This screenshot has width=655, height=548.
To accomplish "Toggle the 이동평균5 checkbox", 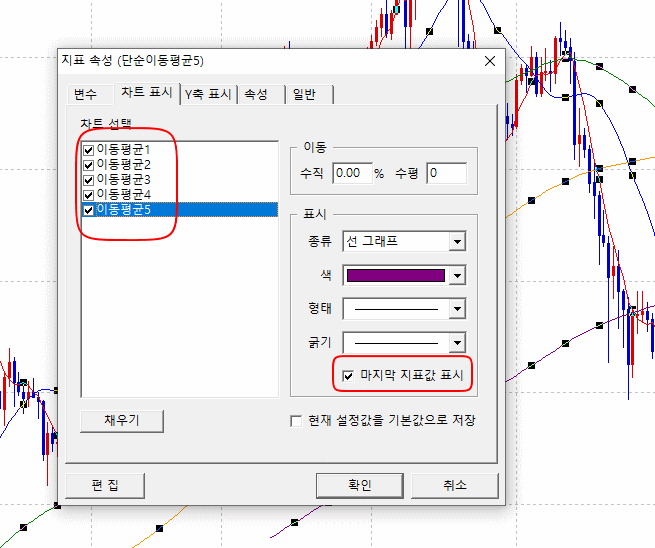I will pos(89,209).
